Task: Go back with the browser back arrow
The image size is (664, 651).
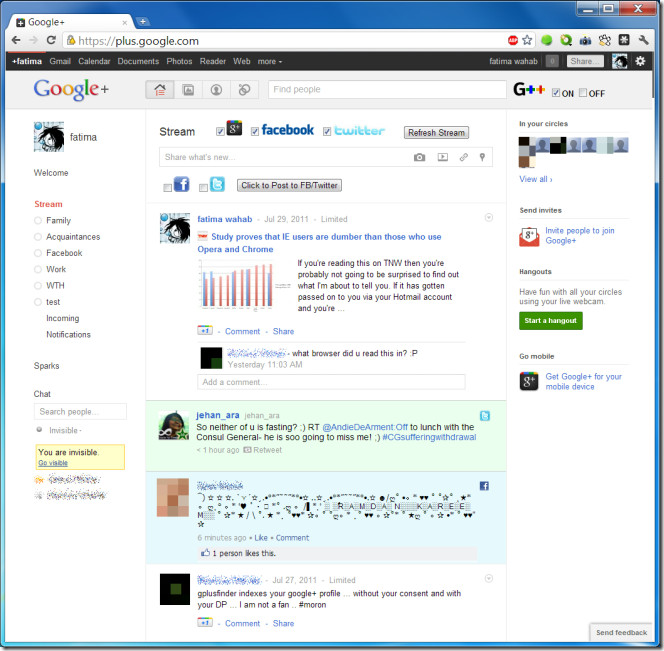Action: click(16, 40)
